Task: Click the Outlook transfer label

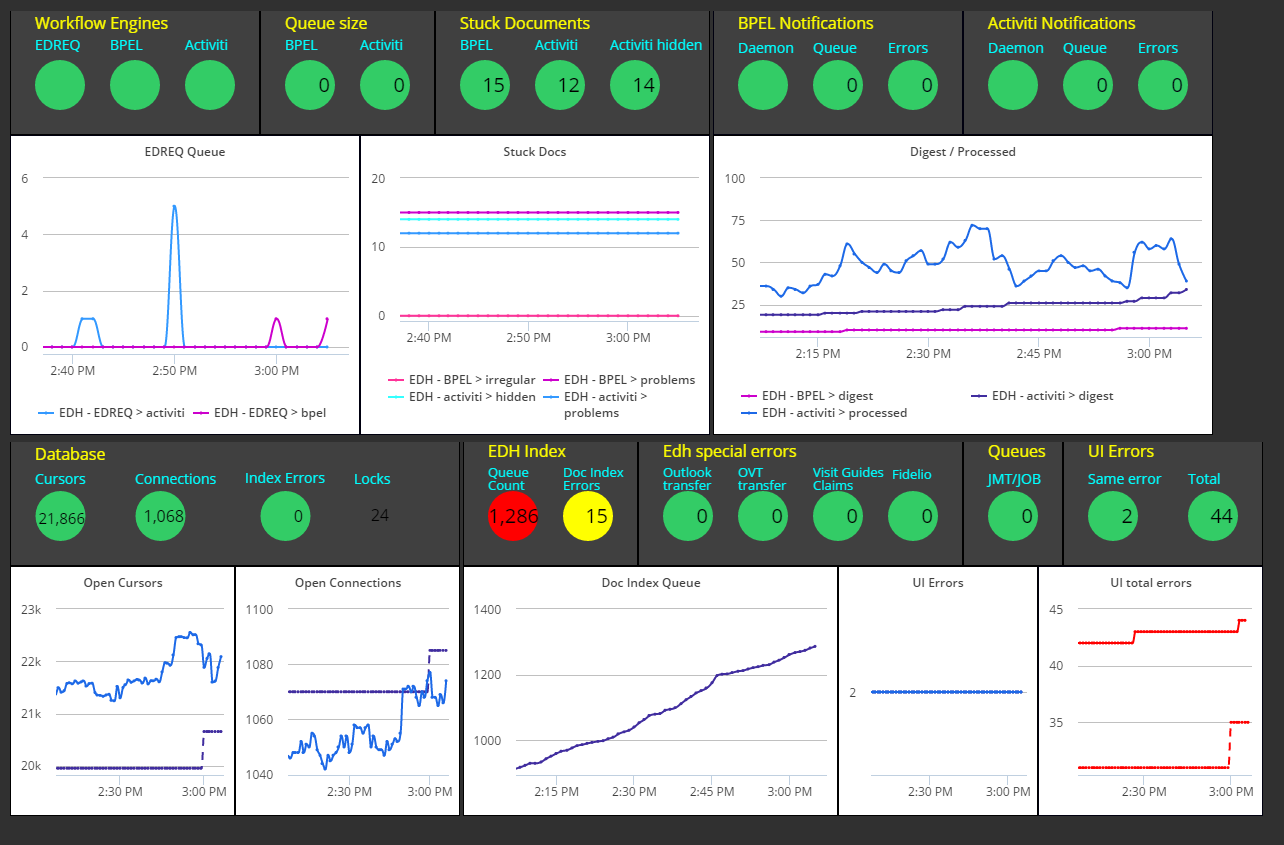Action: pyautogui.click(x=688, y=479)
